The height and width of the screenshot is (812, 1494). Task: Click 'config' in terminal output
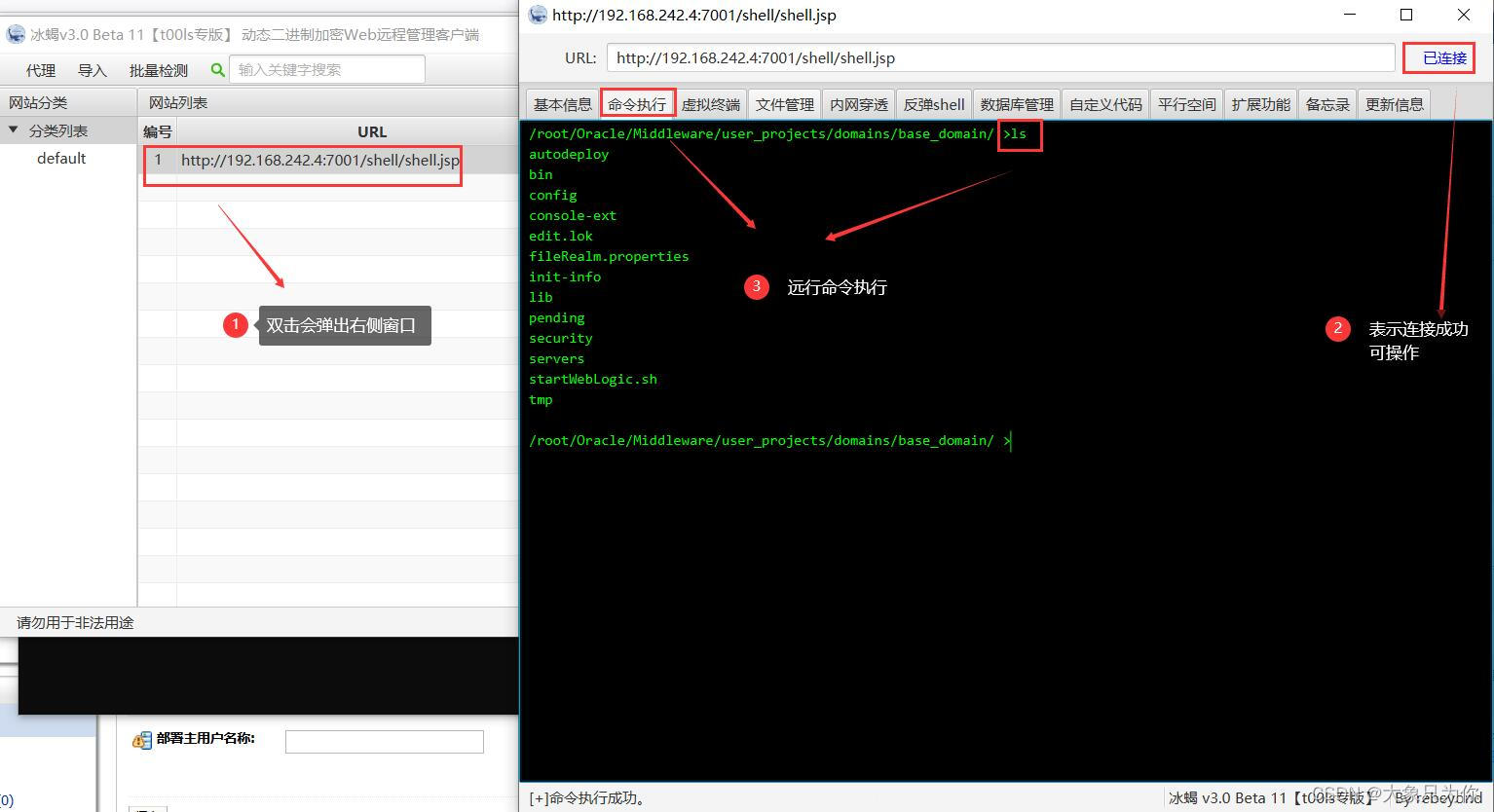(553, 195)
